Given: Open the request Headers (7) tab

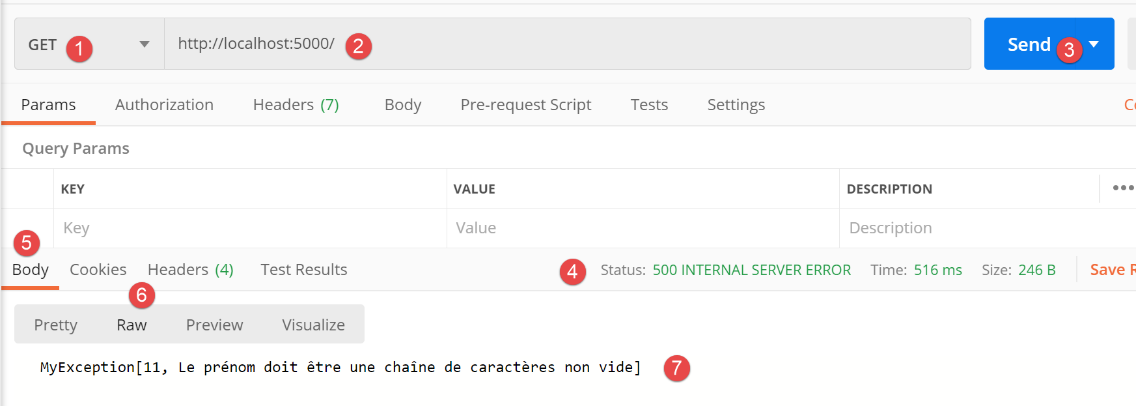Looking at the screenshot, I should click(295, 104).
